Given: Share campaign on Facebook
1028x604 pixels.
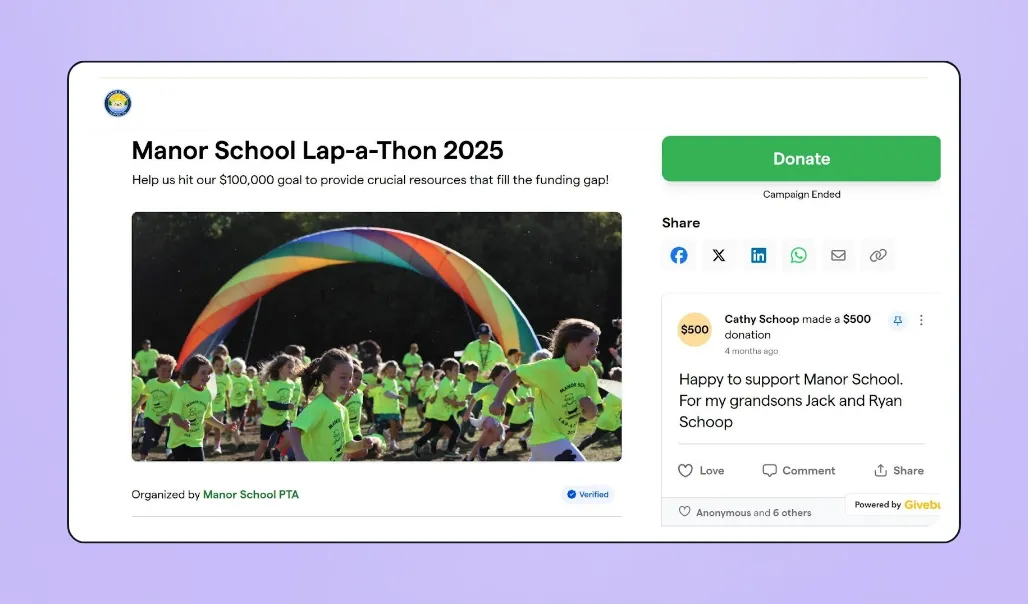Looking at the screenshot, I should tap(679, 255).
